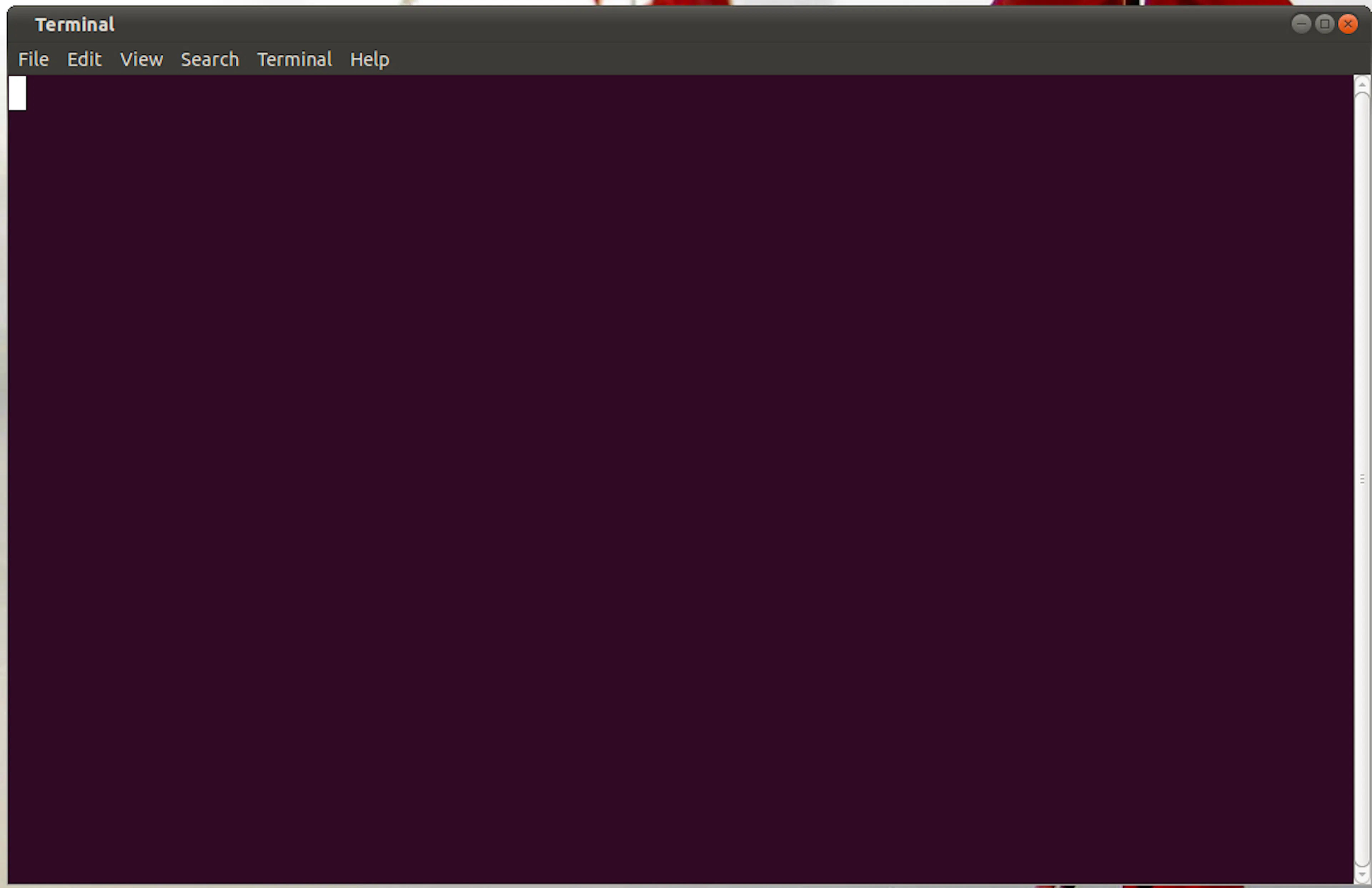The image size is (1372, 888).
Task: Open the Terminal menu
Action: click(x=294, y=59)
